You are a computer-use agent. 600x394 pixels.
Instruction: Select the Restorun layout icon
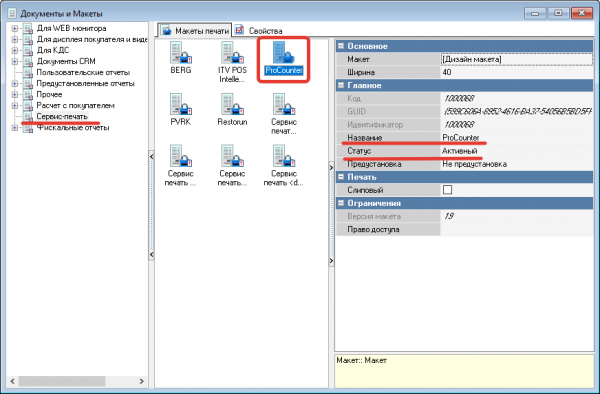[232, 104]
